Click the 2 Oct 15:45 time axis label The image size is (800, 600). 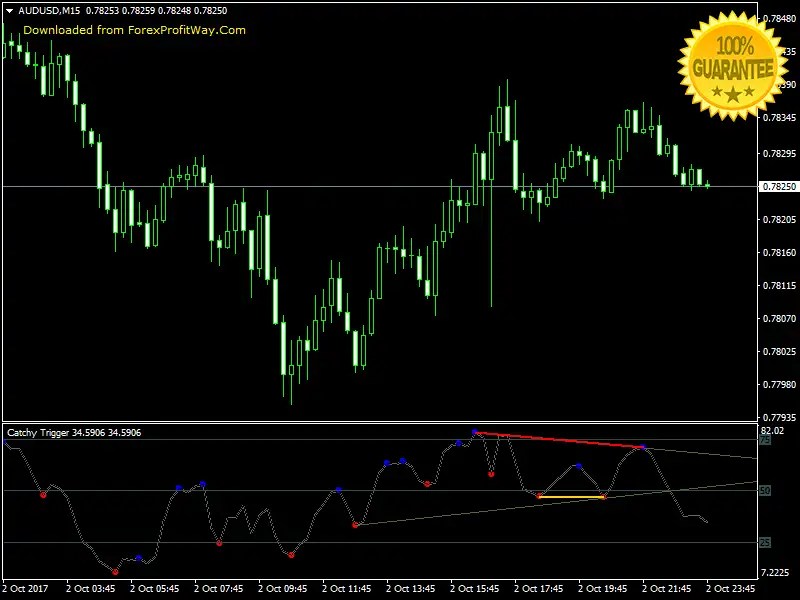coord(474,589)
